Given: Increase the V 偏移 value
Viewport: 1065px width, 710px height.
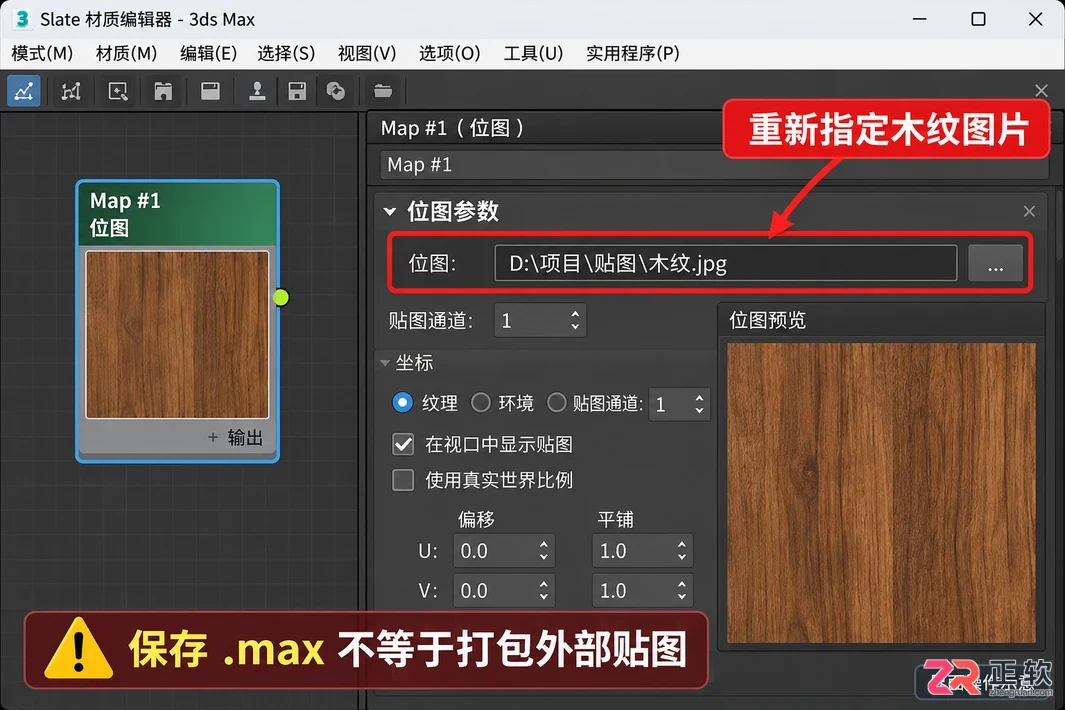Looking at the screenshot, I should point(543,584).
